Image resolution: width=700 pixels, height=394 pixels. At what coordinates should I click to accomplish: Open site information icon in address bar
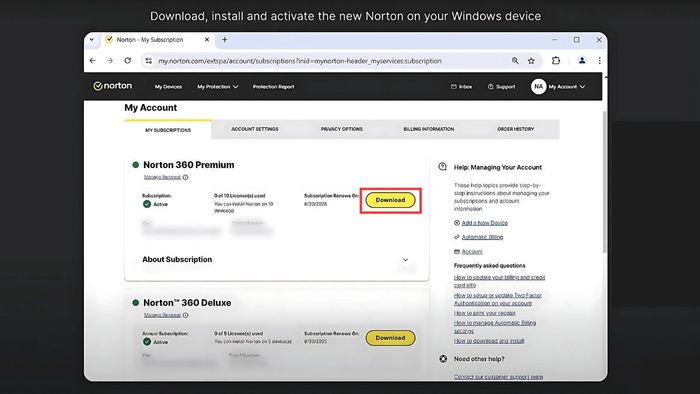149,61
